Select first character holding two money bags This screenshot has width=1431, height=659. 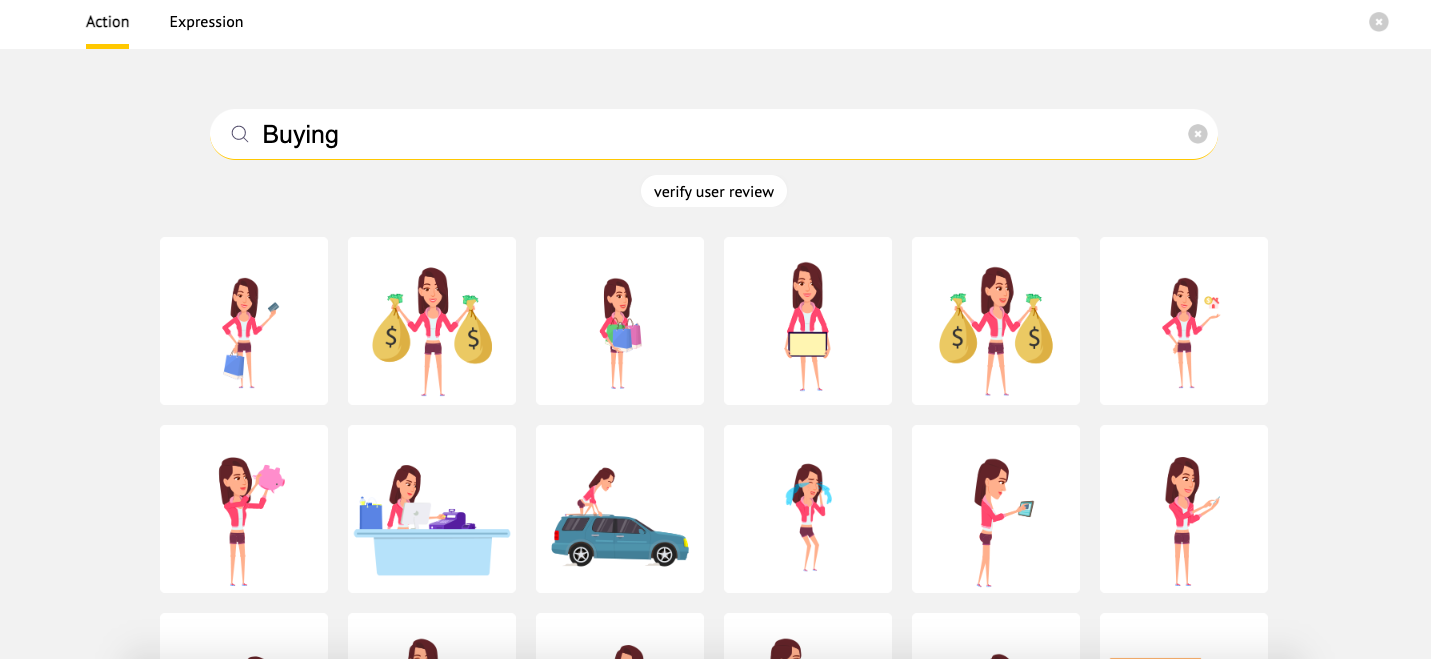[432, 321]
